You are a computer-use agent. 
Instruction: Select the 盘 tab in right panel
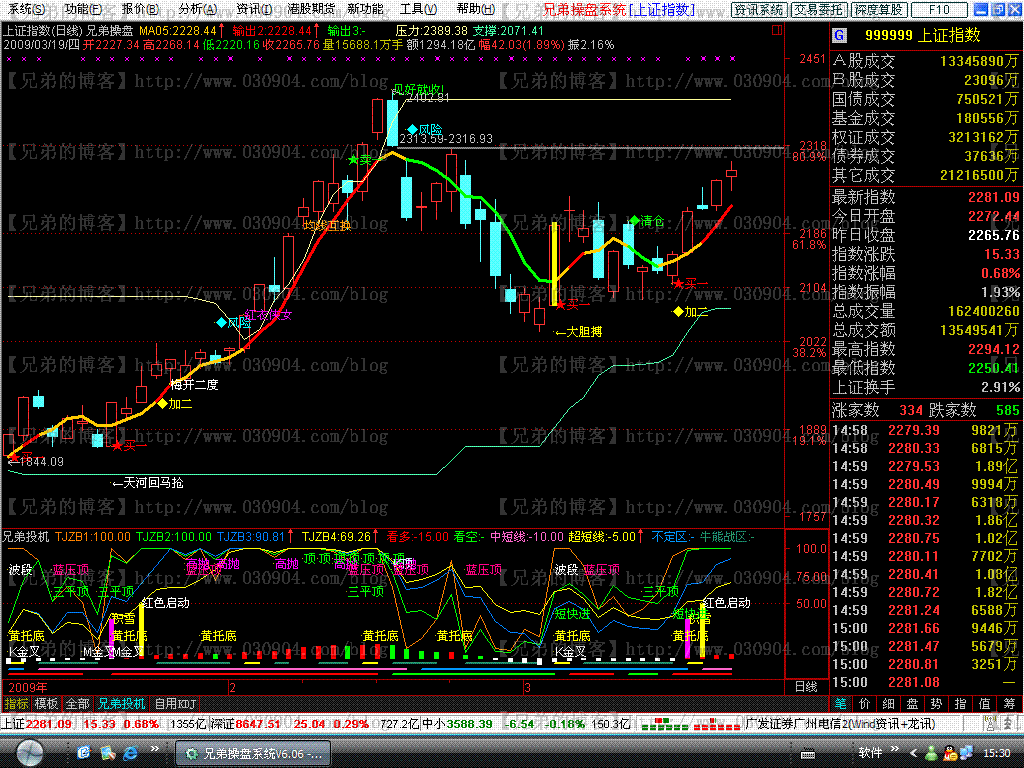pos(912,703)
